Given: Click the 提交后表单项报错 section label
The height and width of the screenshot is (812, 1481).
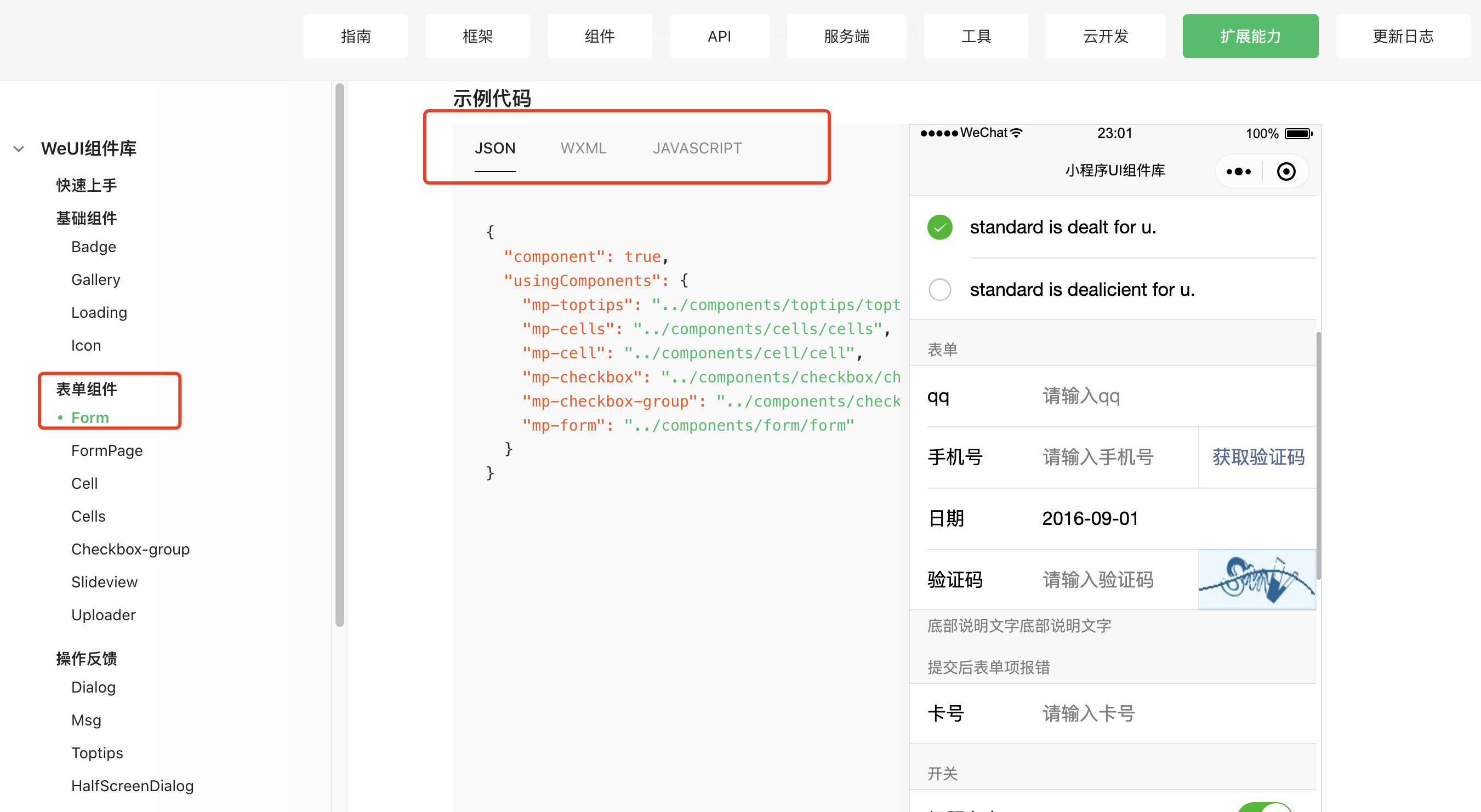Looking at the screenshot, I should [x=988, y=667].
